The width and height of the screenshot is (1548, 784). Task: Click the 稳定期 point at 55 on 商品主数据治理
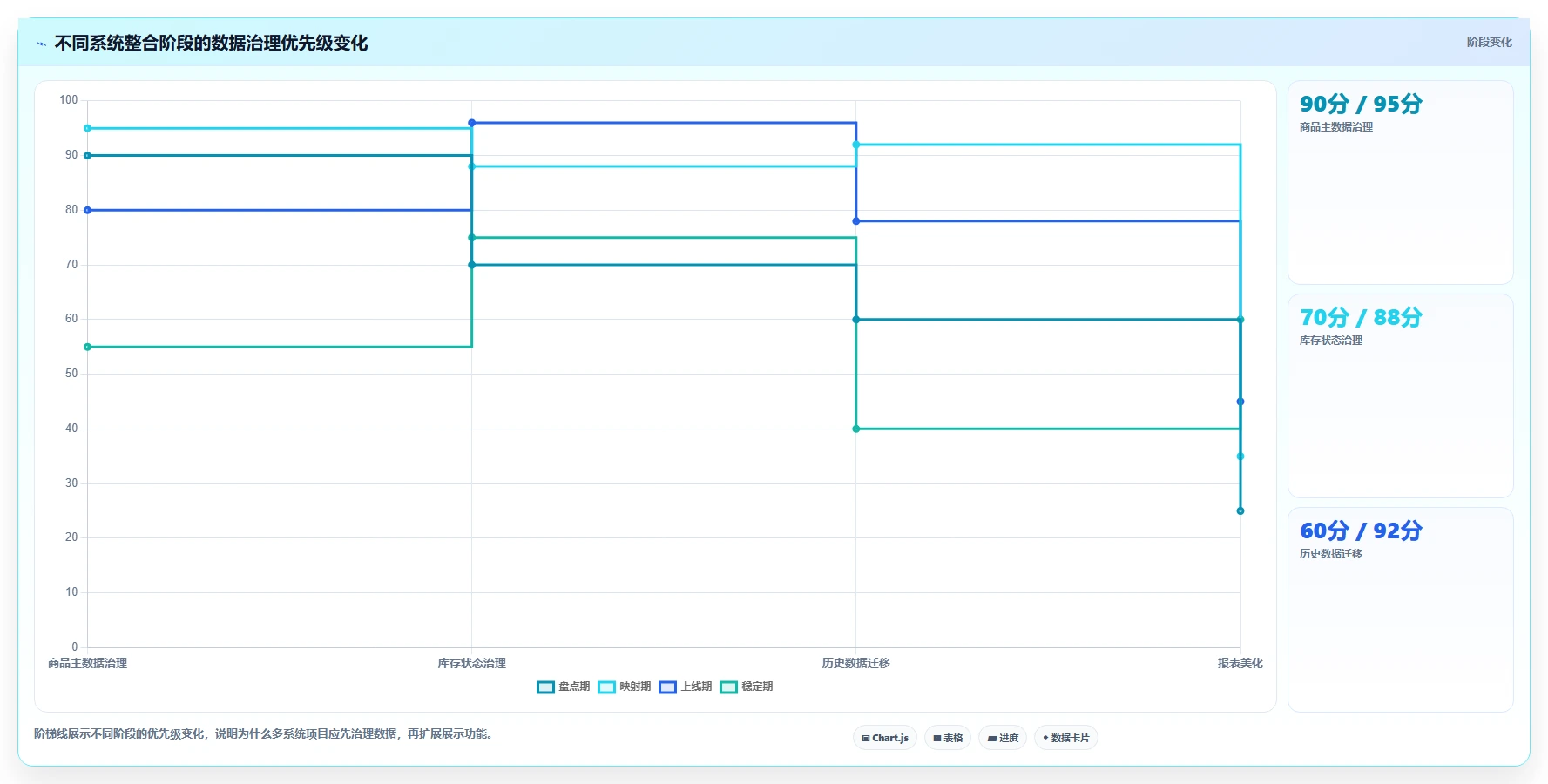87,347
